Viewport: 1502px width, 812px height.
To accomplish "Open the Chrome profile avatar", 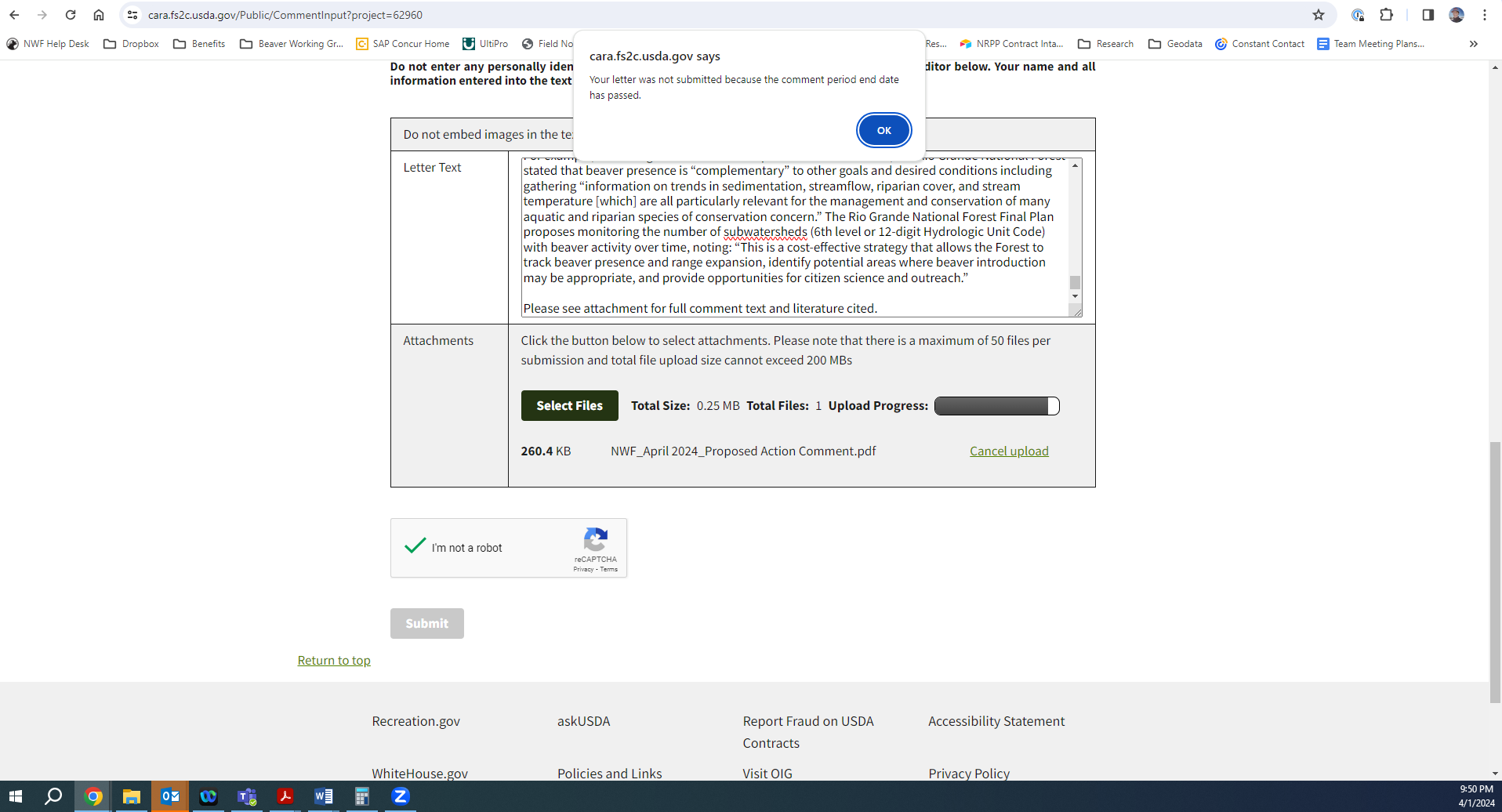I will [x=1457, y=15].
